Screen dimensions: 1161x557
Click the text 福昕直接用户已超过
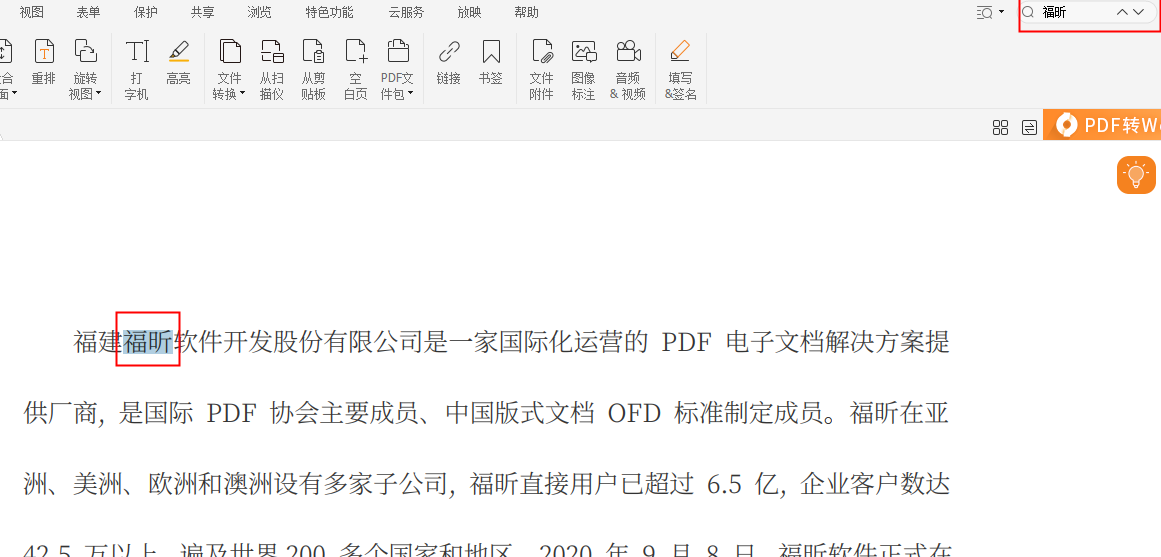tap(581, 484)
